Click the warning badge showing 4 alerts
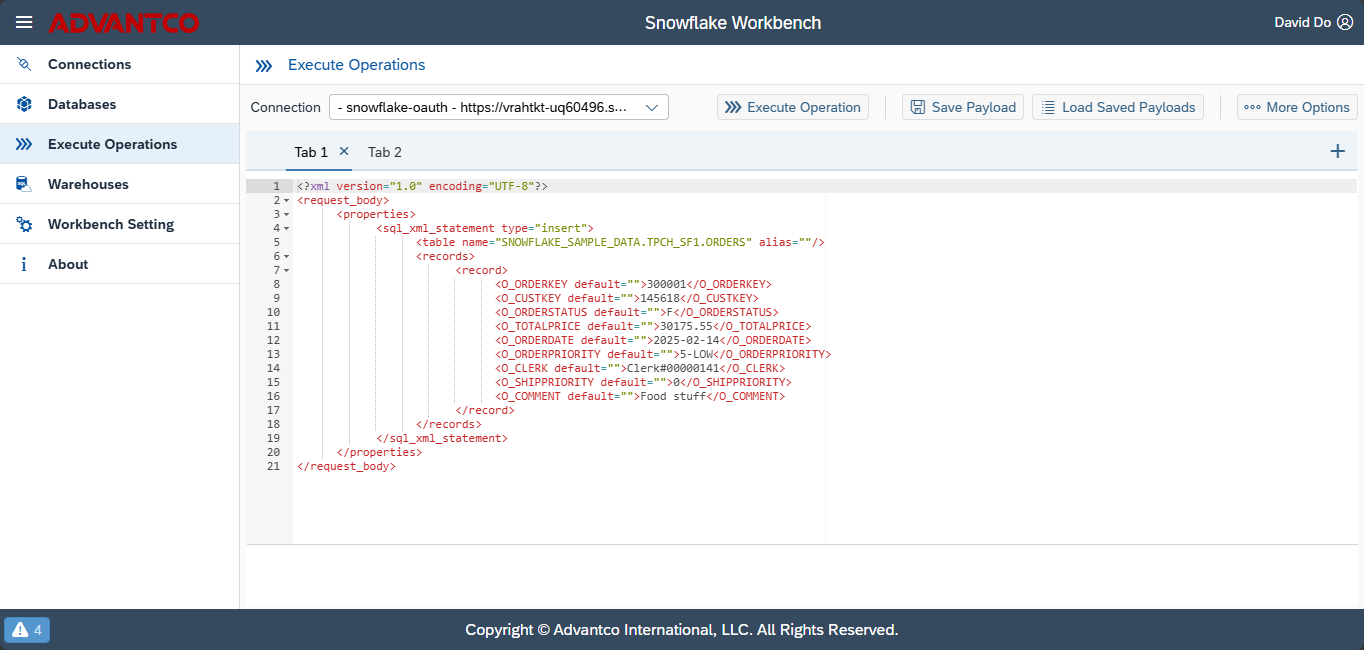1364x650 pixels. [x=26, y=630]
